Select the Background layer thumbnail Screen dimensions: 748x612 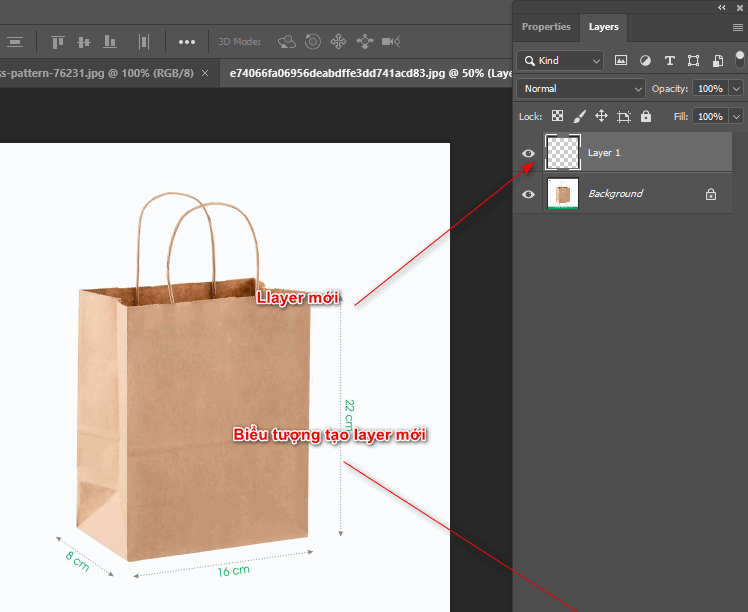[563, 193]
